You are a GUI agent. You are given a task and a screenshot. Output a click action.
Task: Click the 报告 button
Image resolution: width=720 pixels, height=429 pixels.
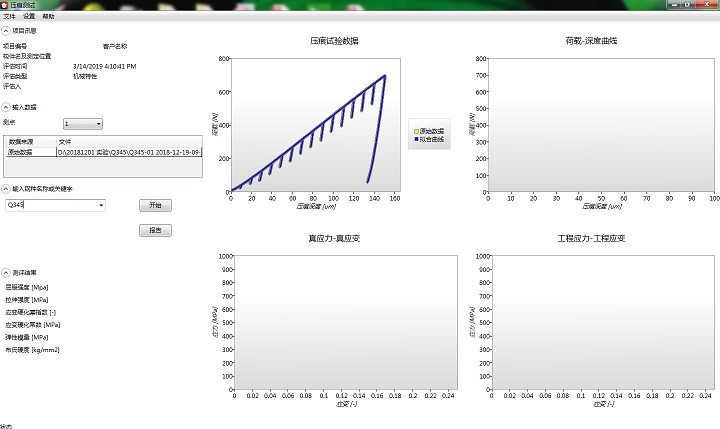(x=154, y=230)
